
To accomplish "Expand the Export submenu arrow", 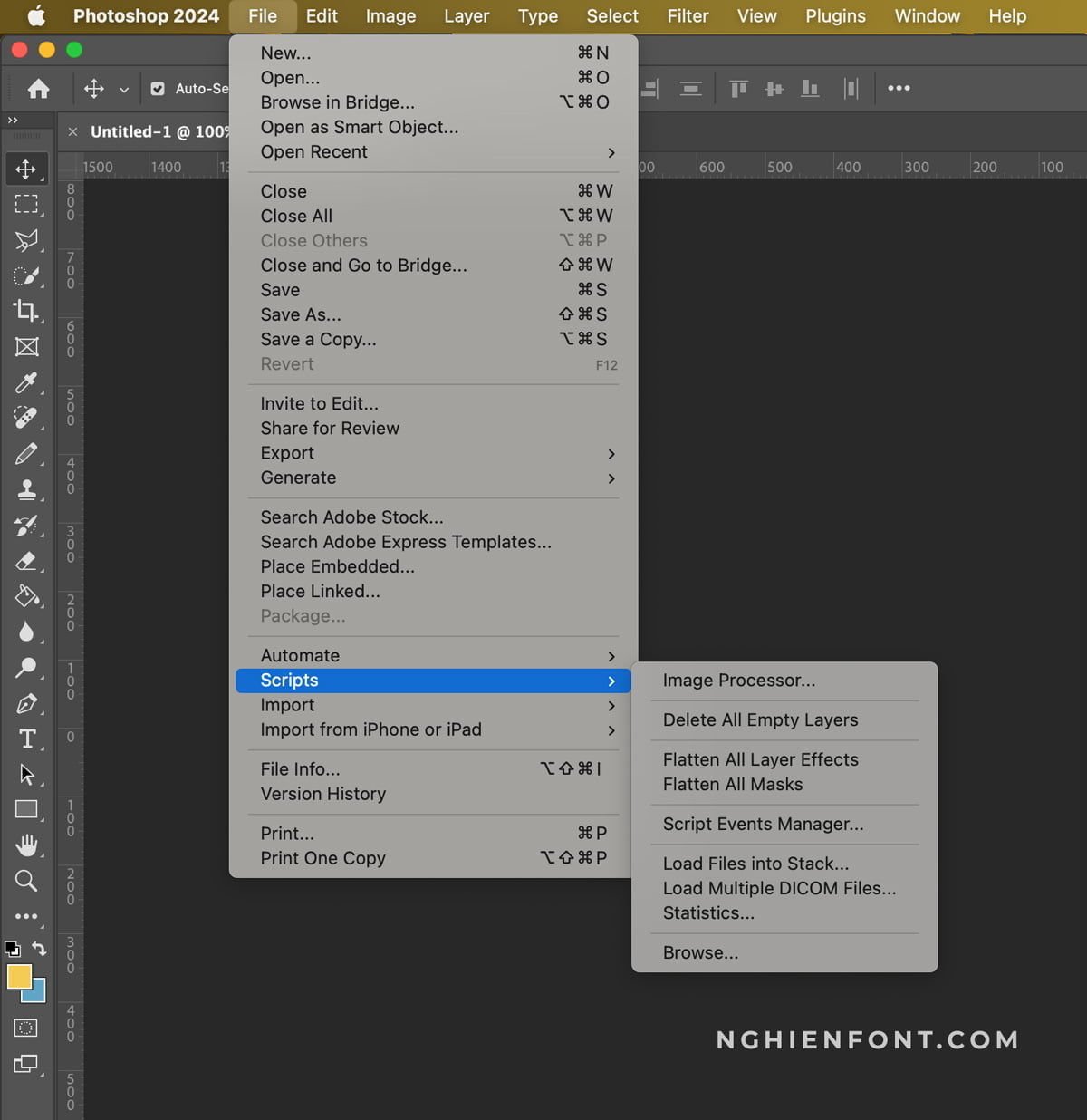I will coord(611,453).
